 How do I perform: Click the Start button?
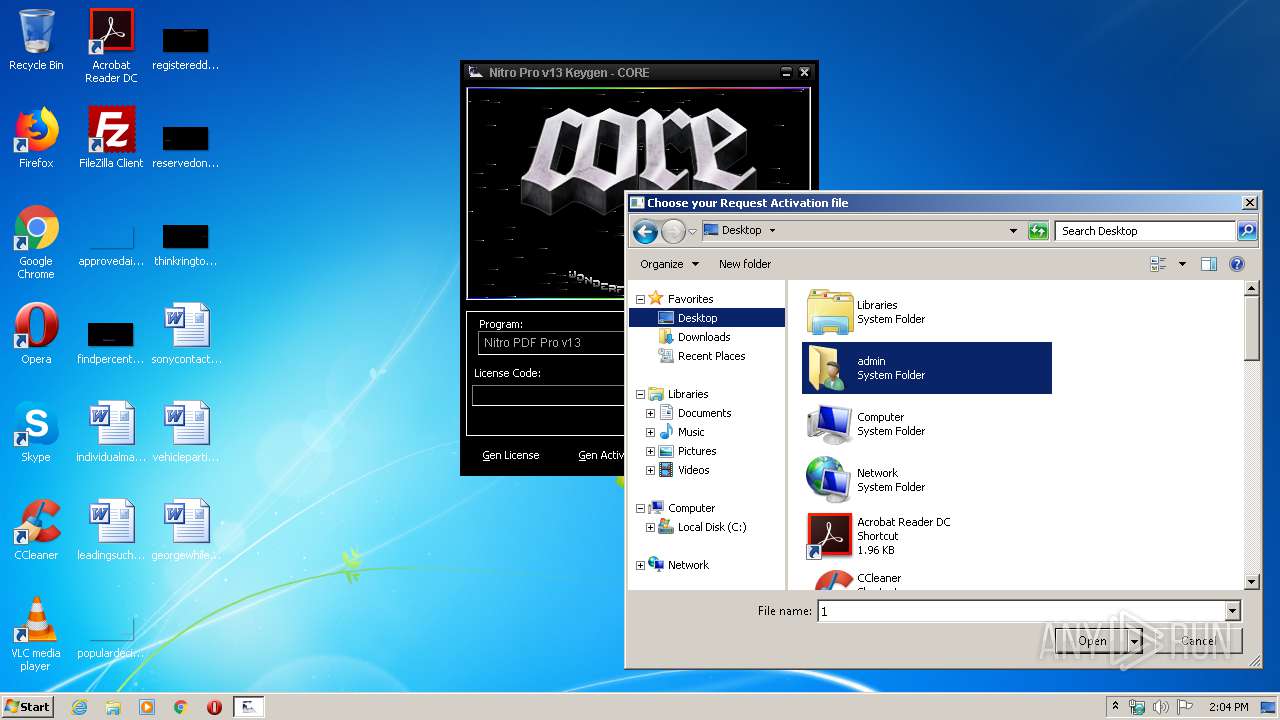tap(28, 707)
